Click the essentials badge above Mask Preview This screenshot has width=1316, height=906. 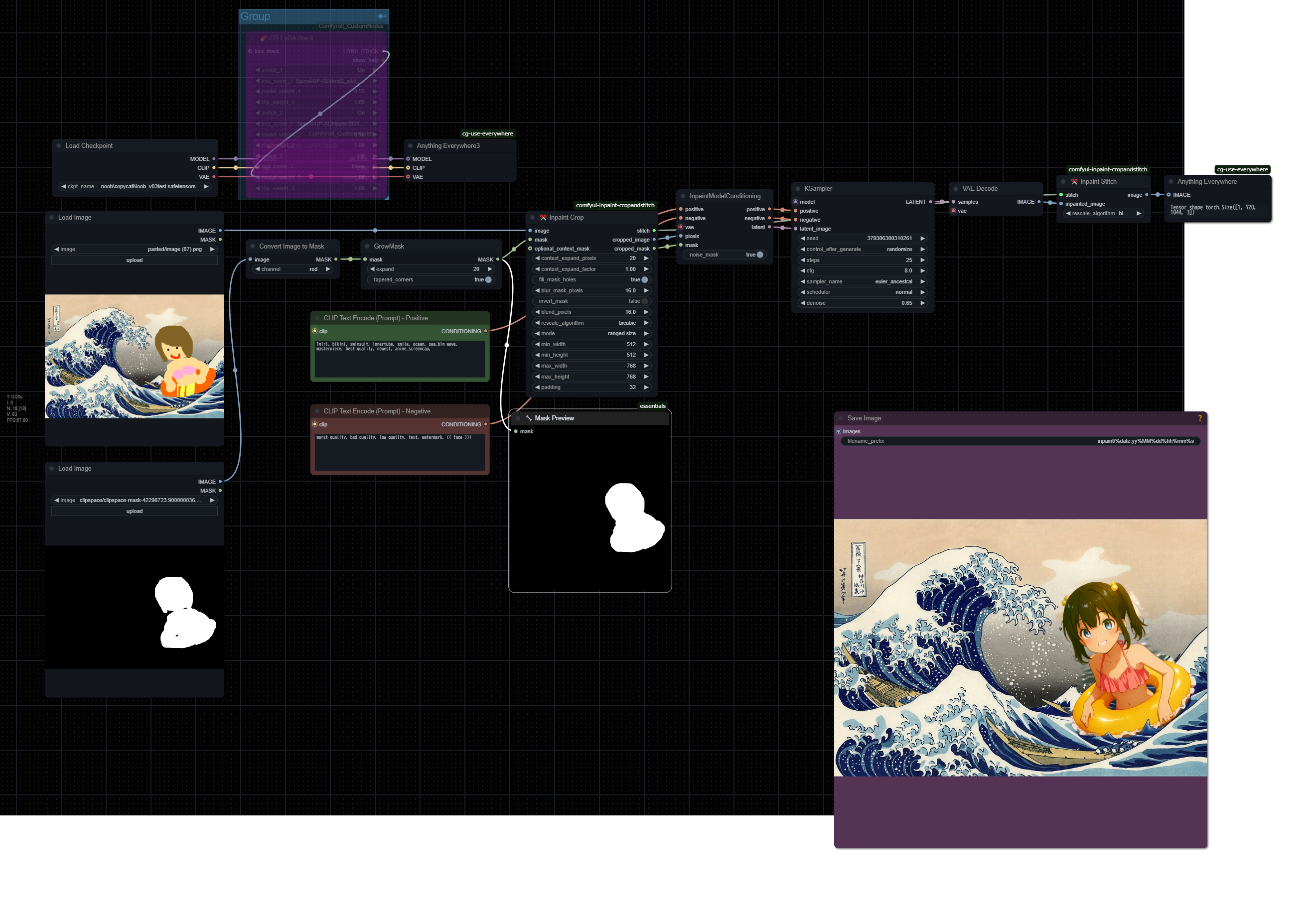[652, 406]
